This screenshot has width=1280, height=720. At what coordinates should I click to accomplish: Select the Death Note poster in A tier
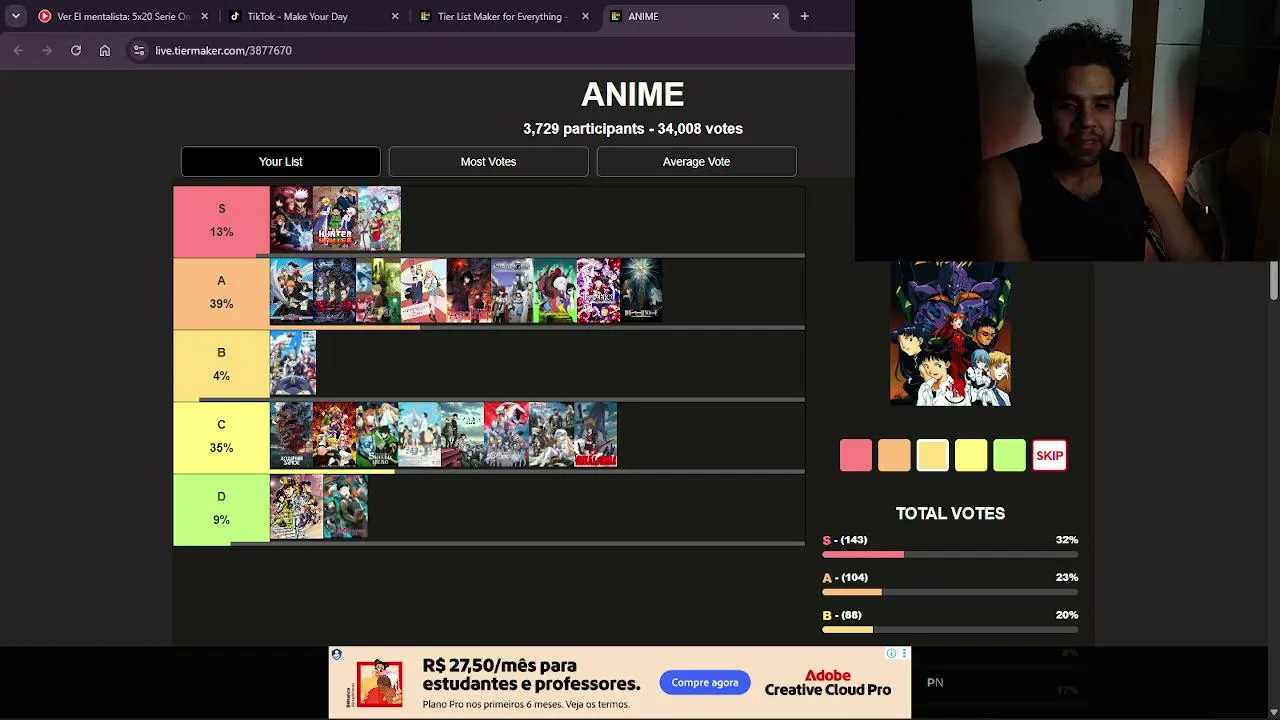641,290
